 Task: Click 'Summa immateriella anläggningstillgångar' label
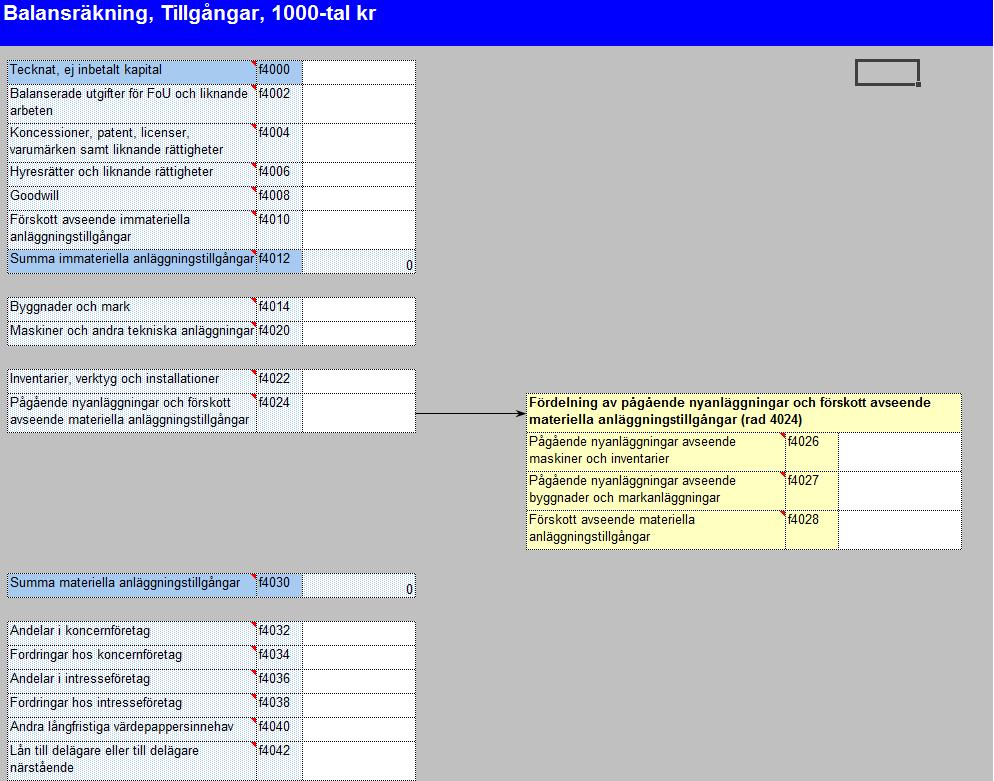(132, 262)
